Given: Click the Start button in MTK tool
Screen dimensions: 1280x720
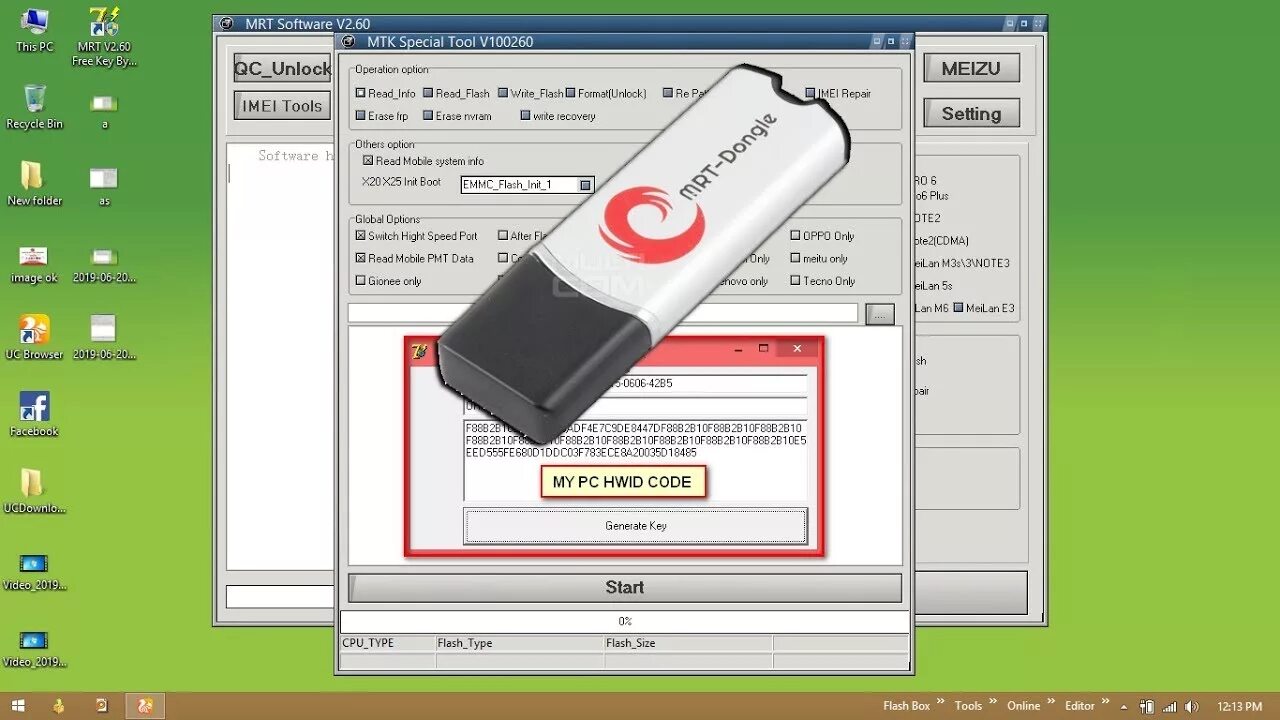Looking at the screenshot, I should pyautogui.click(x=624, y=588).
